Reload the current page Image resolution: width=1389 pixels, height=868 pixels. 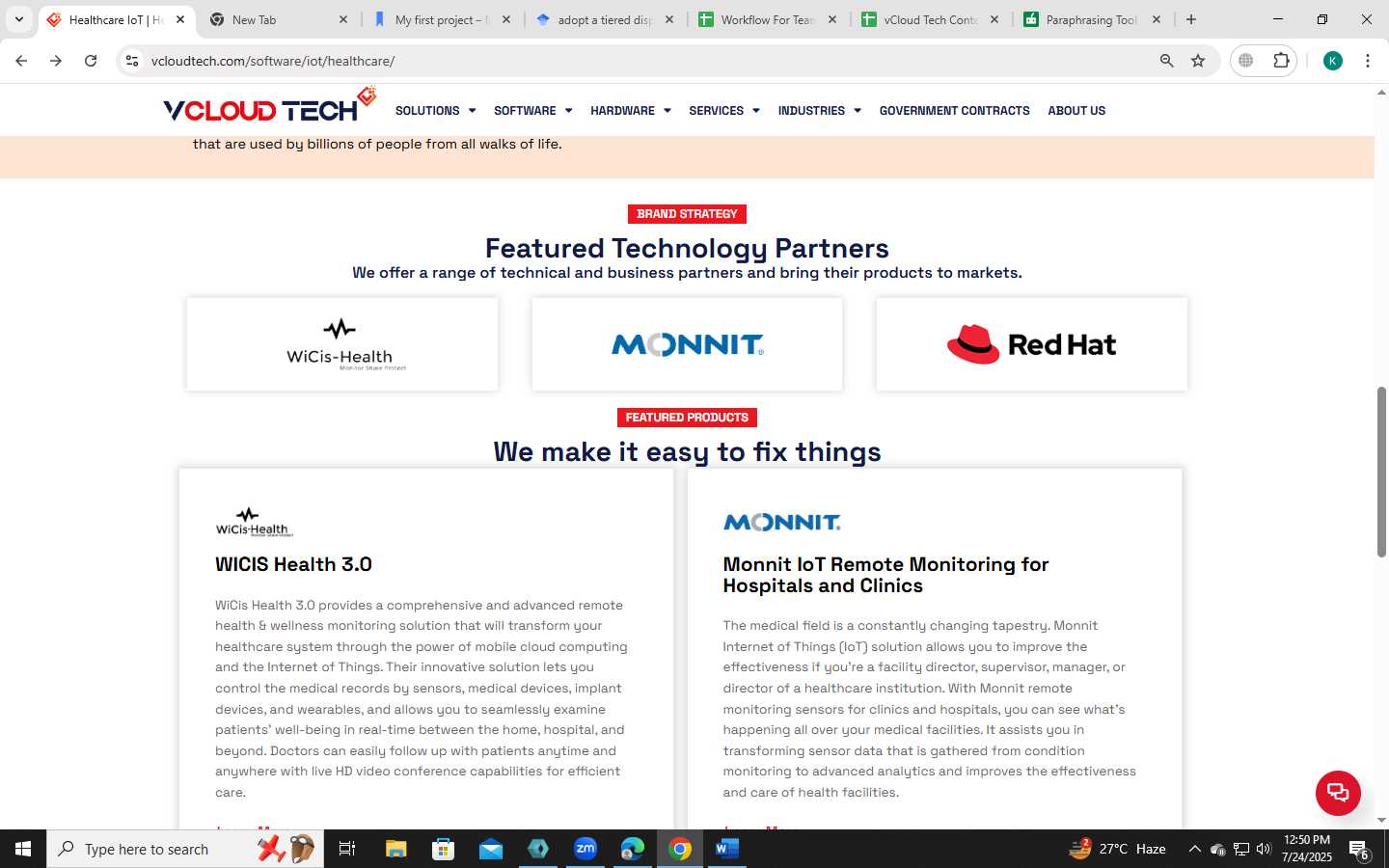click(x=91, y=61)
